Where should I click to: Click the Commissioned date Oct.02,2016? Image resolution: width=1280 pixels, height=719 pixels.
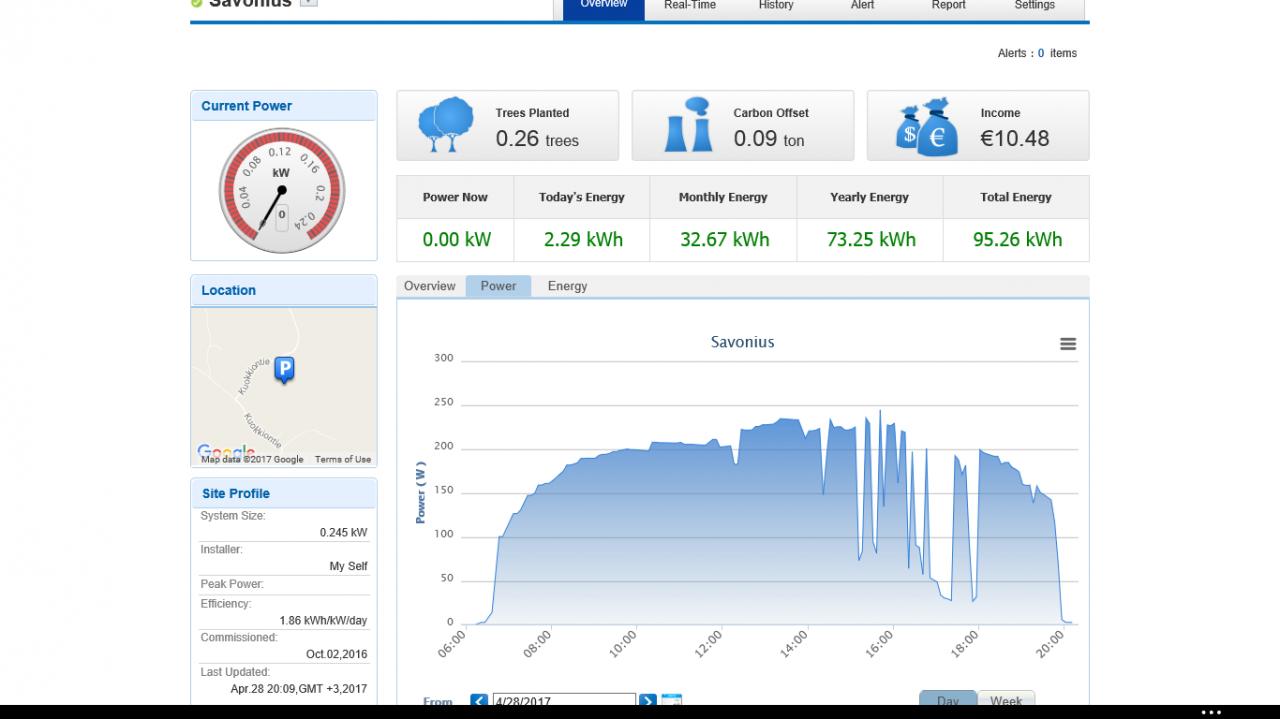(x=336, y=654)
